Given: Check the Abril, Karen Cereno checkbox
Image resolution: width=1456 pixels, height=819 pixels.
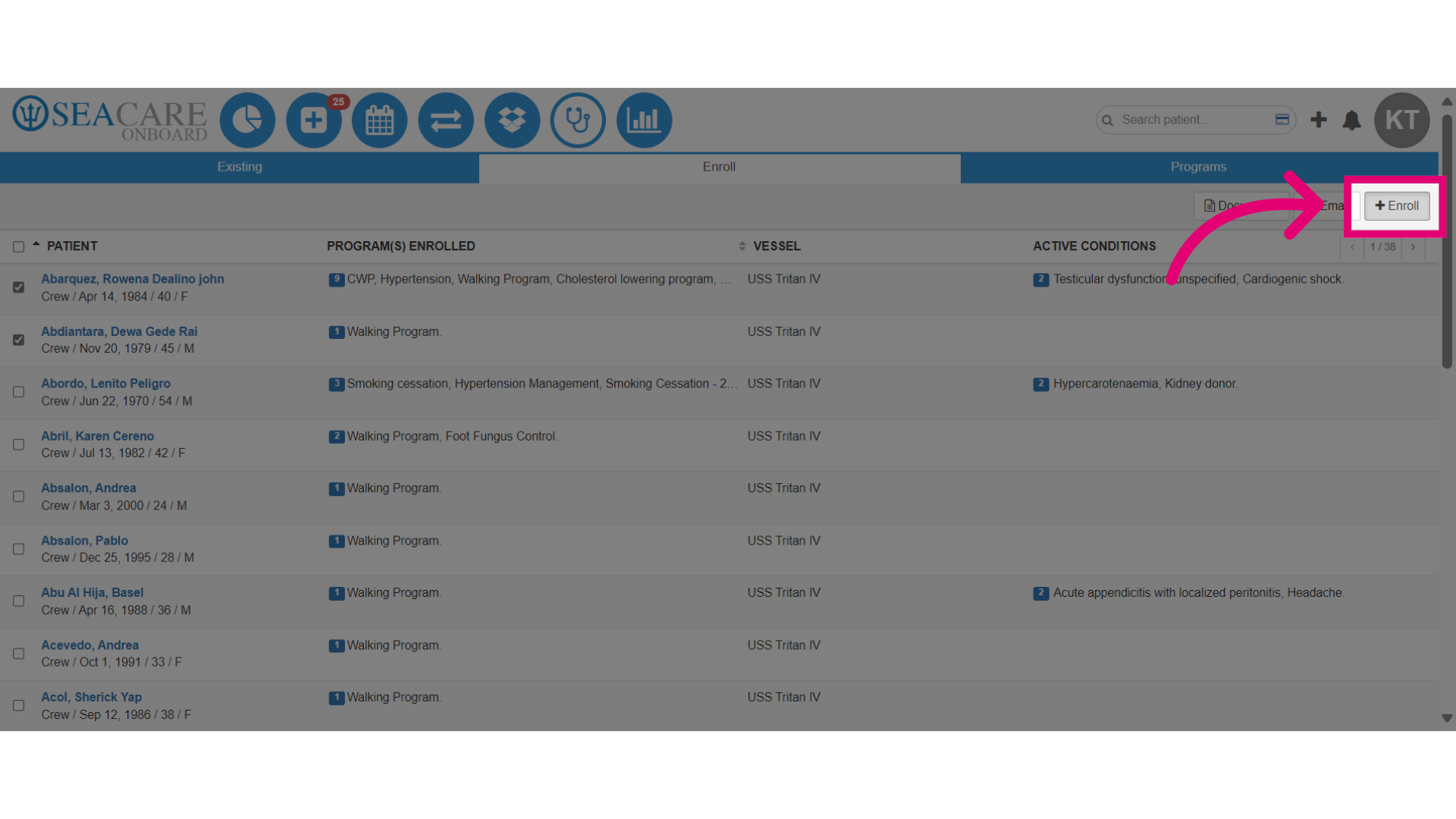Looking at the screenshot, I should point(18,444).
